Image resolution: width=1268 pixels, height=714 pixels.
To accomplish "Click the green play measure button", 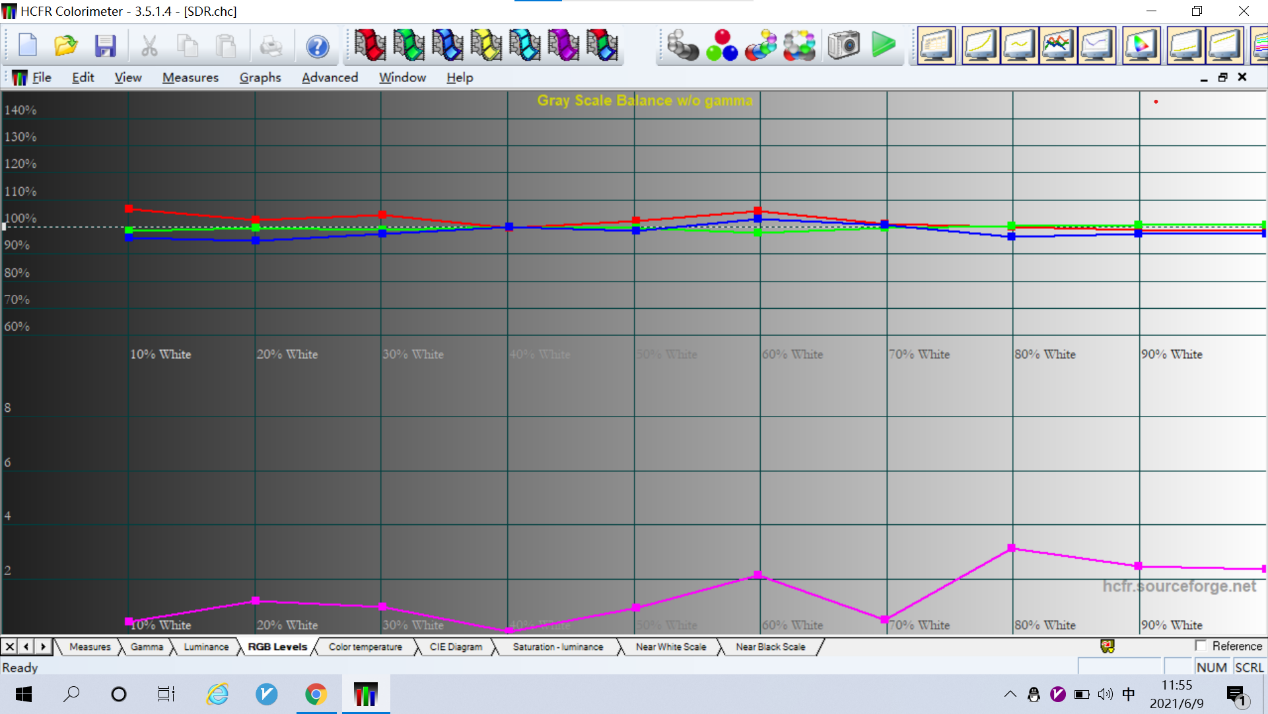I will click(x=883, y=45).
